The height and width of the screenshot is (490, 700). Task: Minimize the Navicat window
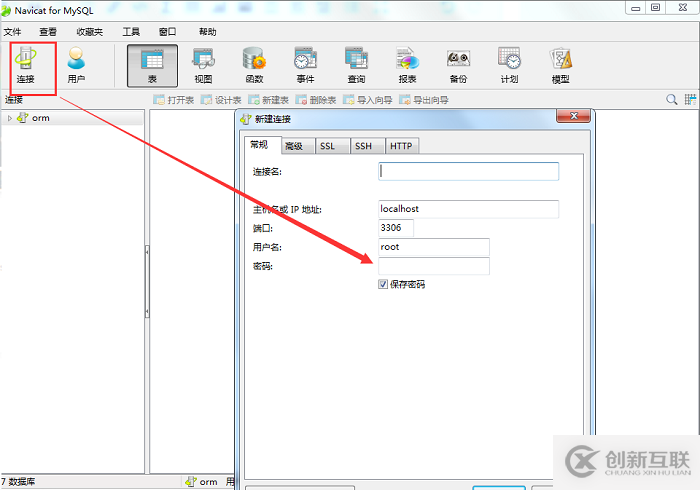[x=635, y=8]
